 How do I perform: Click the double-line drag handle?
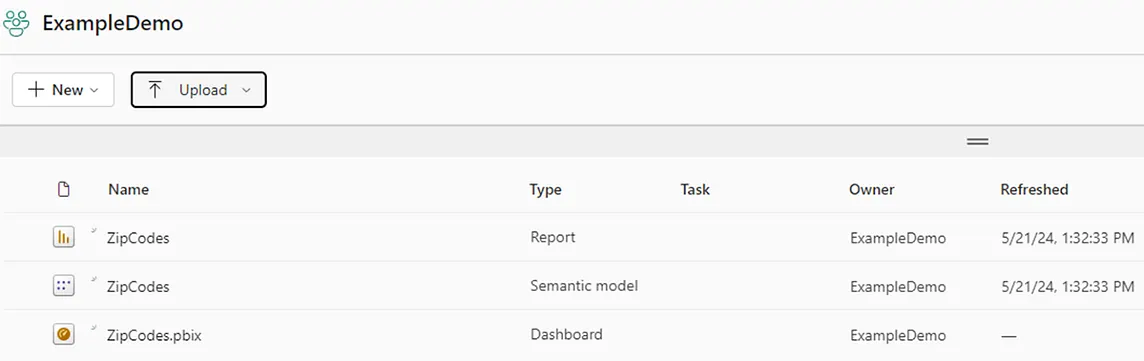tap(978, 141)
